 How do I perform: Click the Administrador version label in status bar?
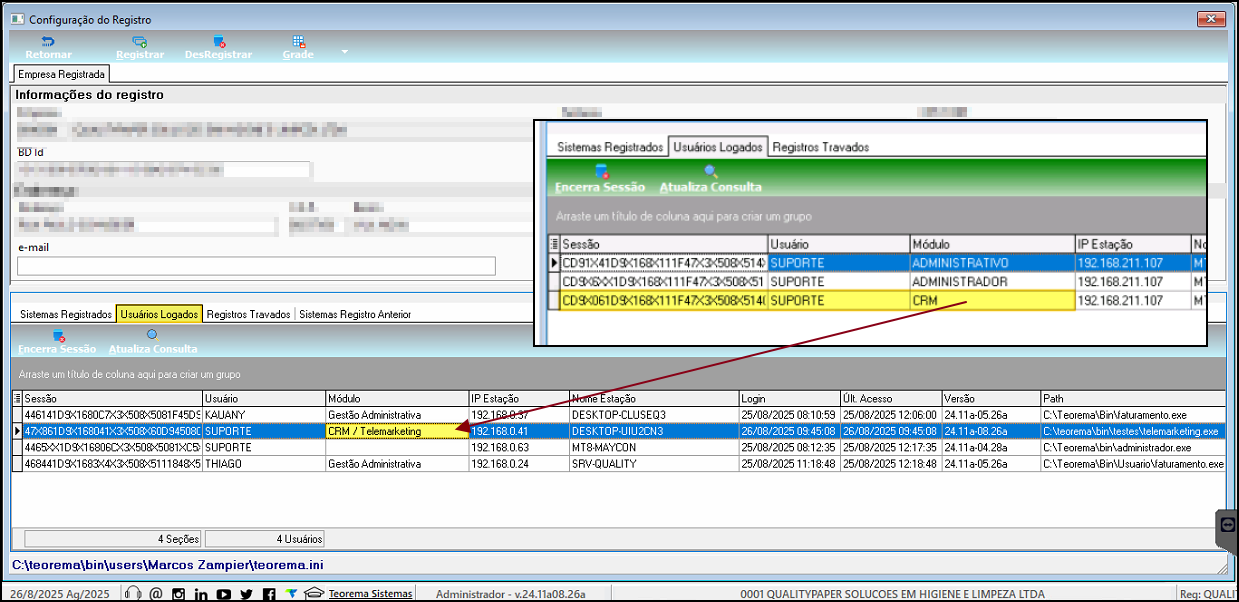[x=510, y=594]
